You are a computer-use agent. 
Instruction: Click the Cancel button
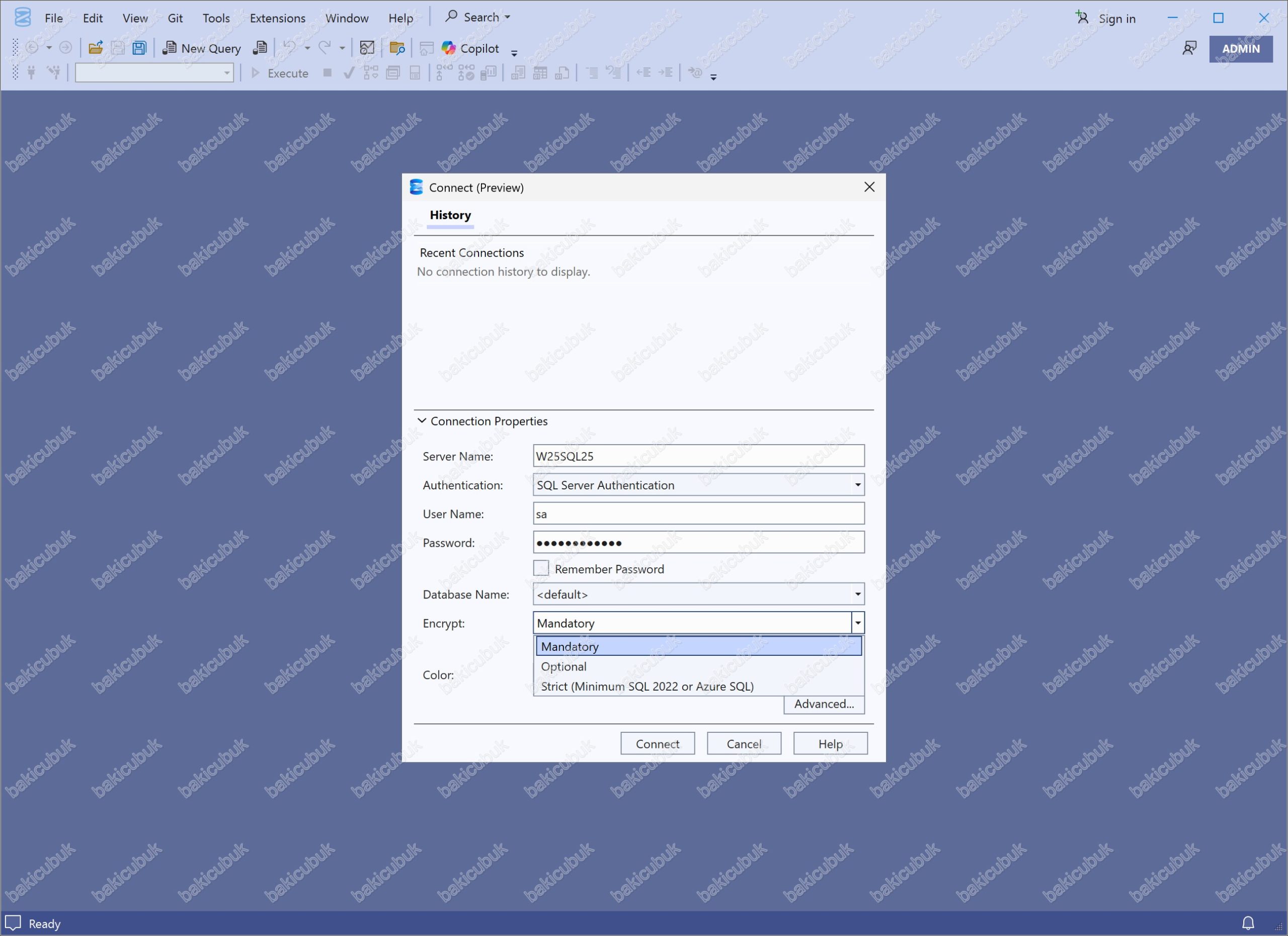click(744, 743)
